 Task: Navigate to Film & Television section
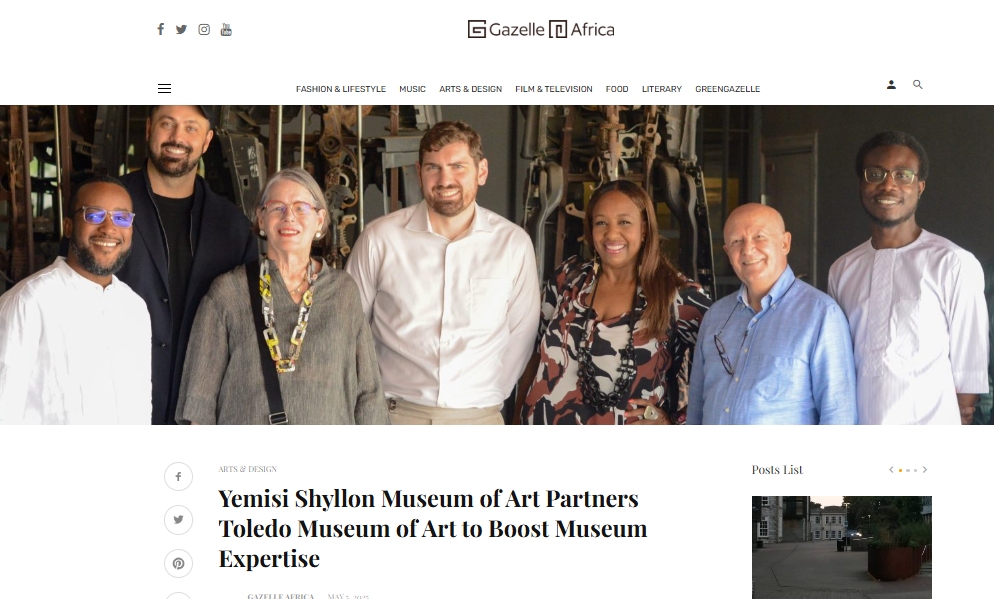pos(553,89)
